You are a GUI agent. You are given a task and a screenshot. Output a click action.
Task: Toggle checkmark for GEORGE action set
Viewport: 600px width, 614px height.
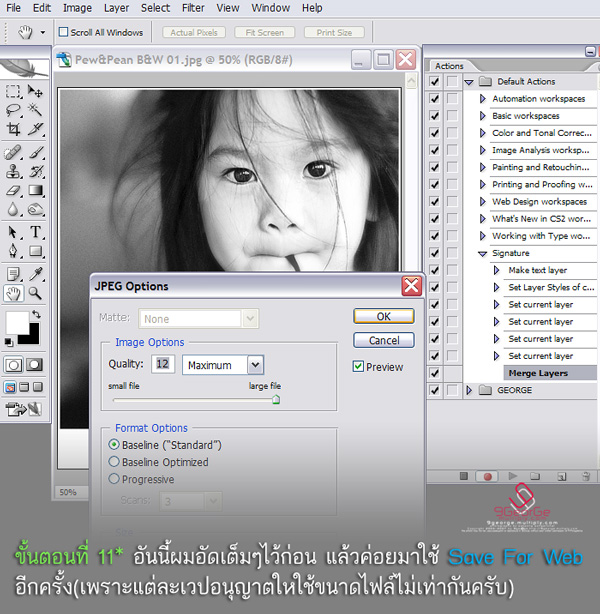[x=434, y=390]
